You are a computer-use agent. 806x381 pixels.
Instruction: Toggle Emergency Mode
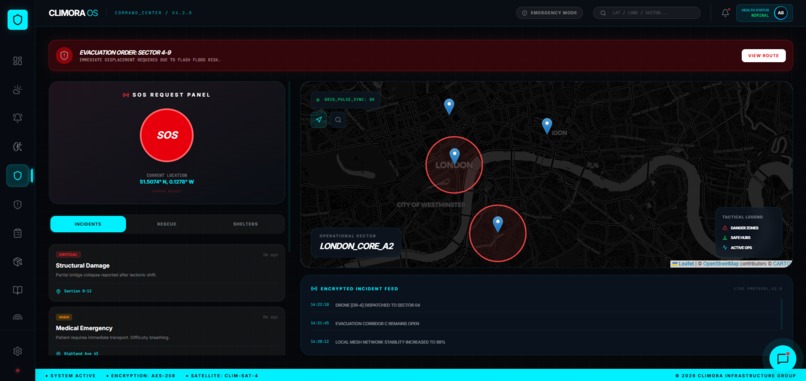(x=549, y=13)
